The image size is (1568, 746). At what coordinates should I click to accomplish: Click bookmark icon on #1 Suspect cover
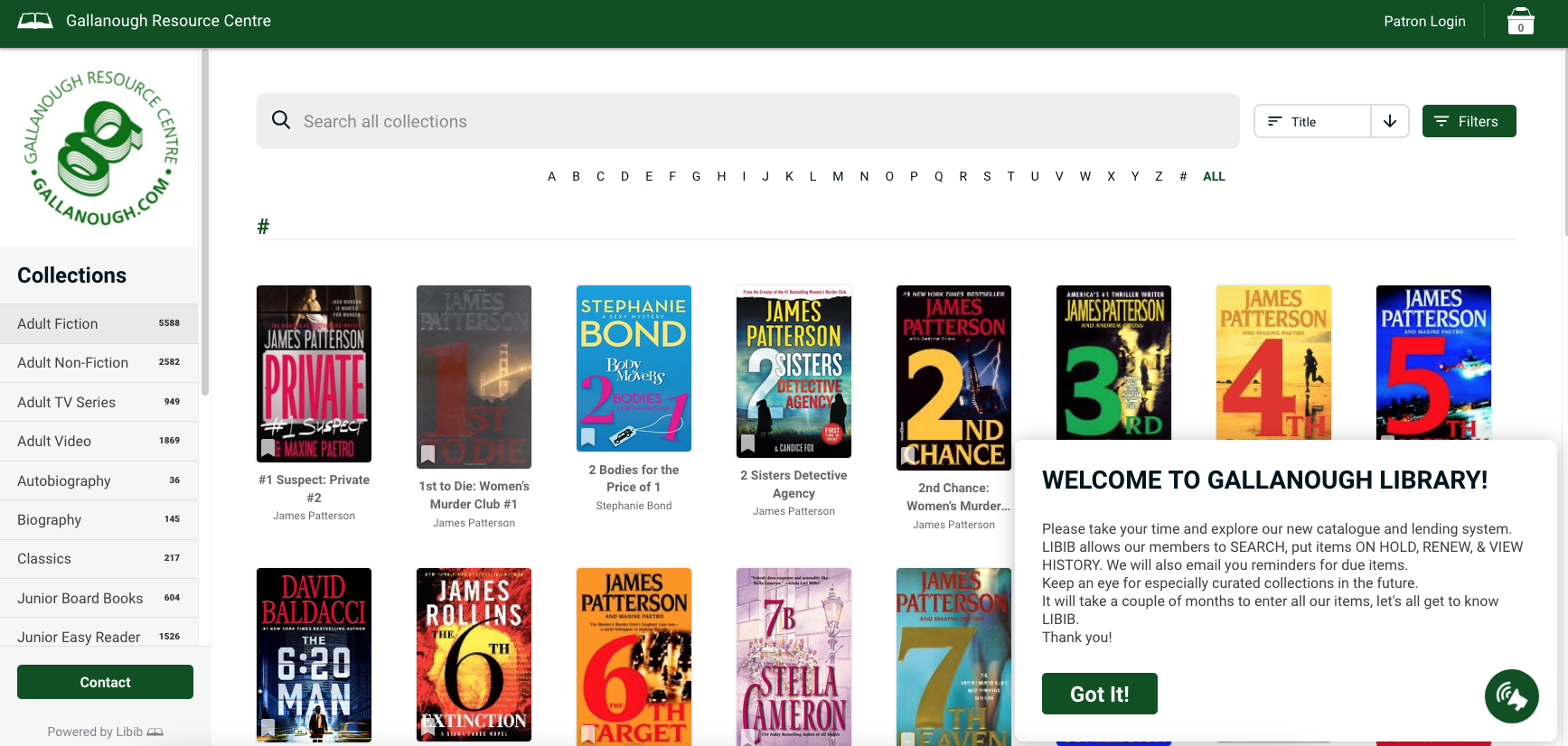[x=268, y=447]
